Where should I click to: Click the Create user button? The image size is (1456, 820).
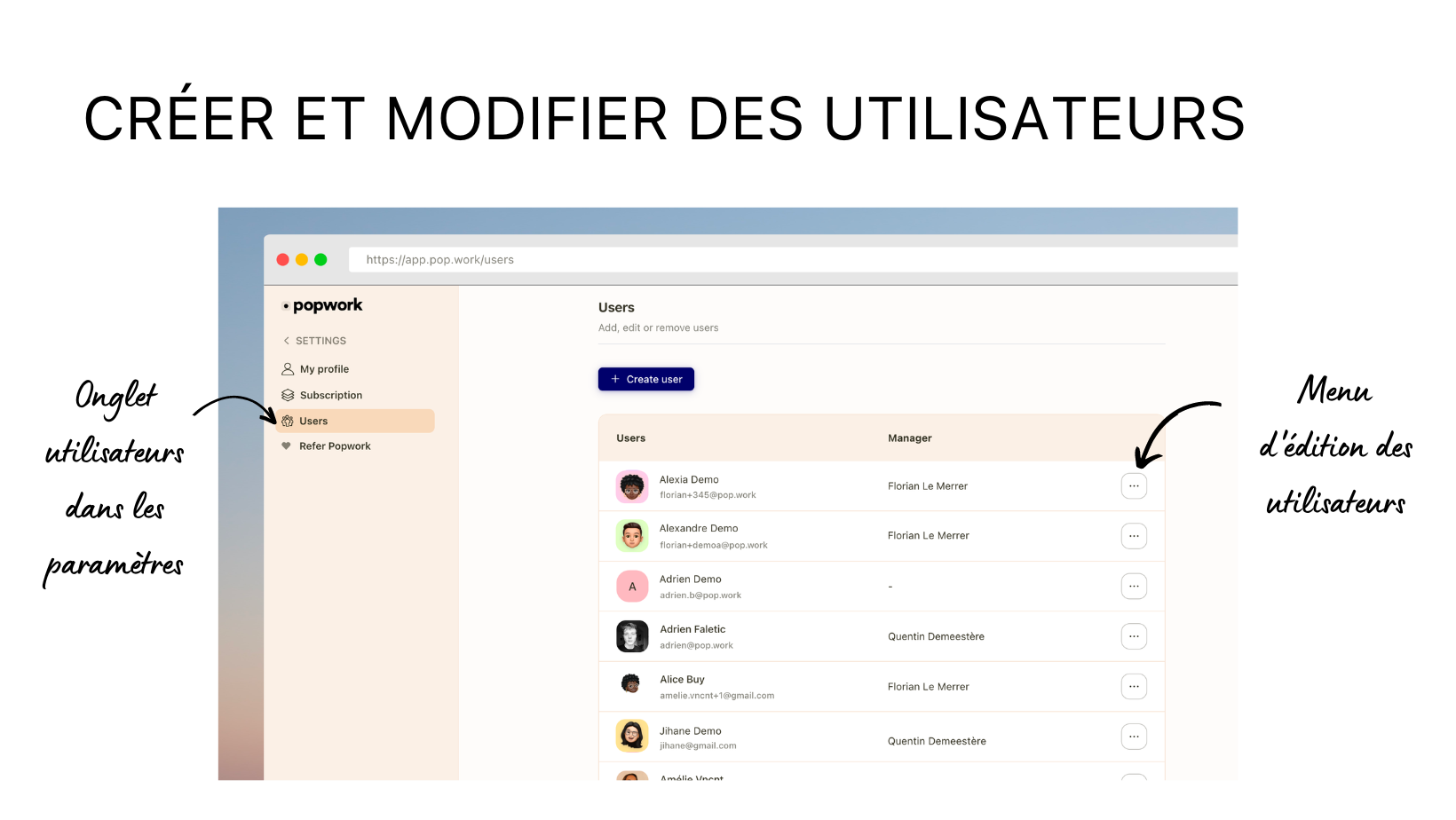coord(646,379)
